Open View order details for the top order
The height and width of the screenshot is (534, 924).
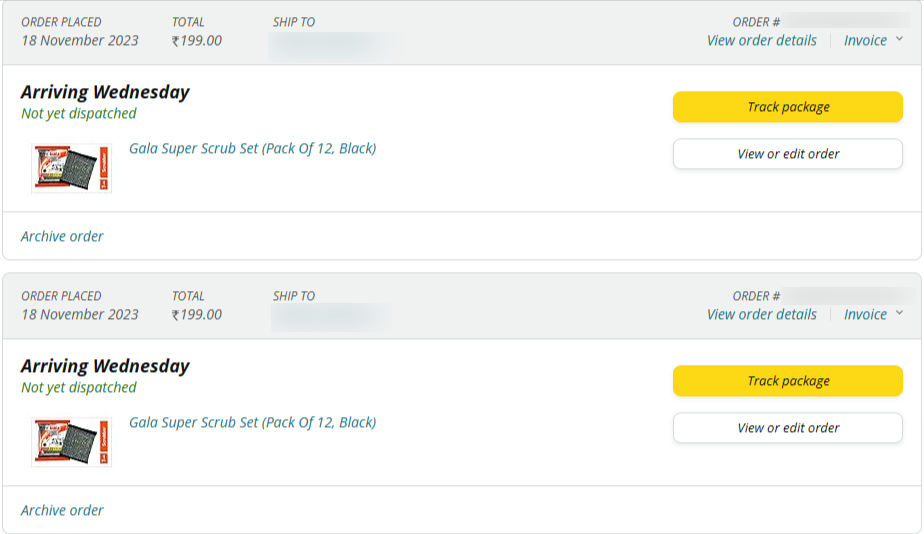point(761,41)
